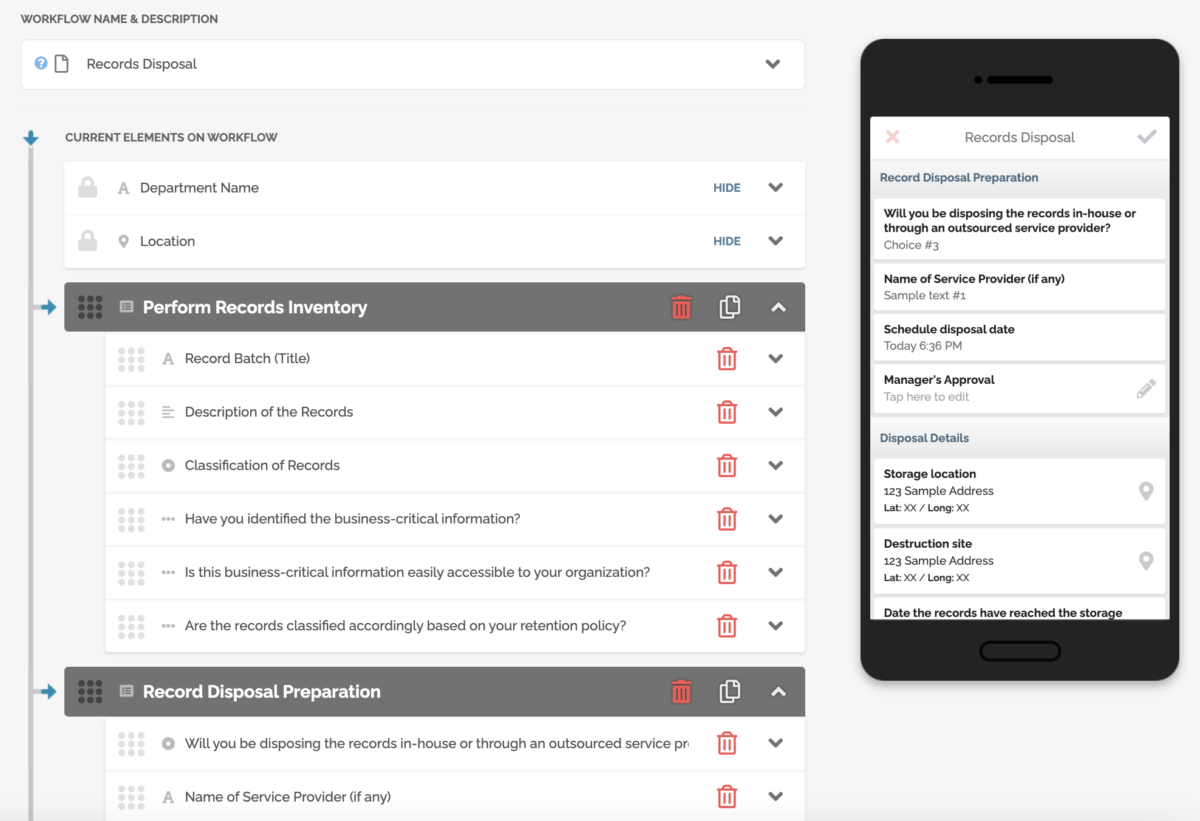This screenshot has height=821, width=1200.
Task: Delete the Perform Records Inventory section
Action: pos(681,307)
